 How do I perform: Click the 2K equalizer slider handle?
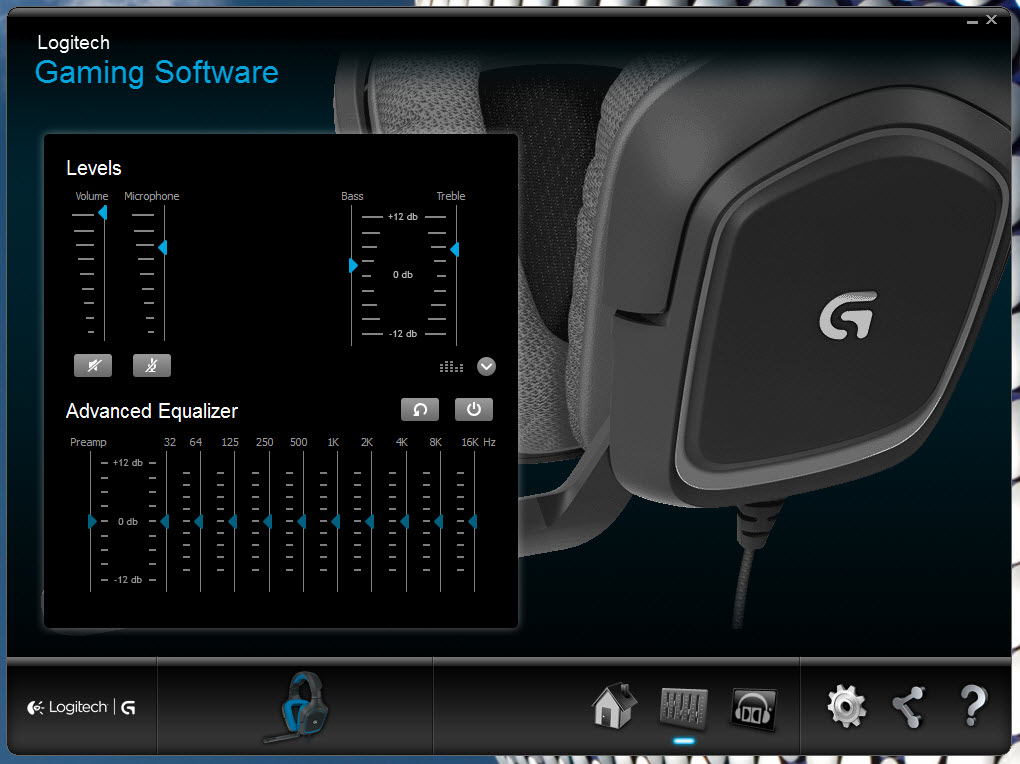[369, 521]
